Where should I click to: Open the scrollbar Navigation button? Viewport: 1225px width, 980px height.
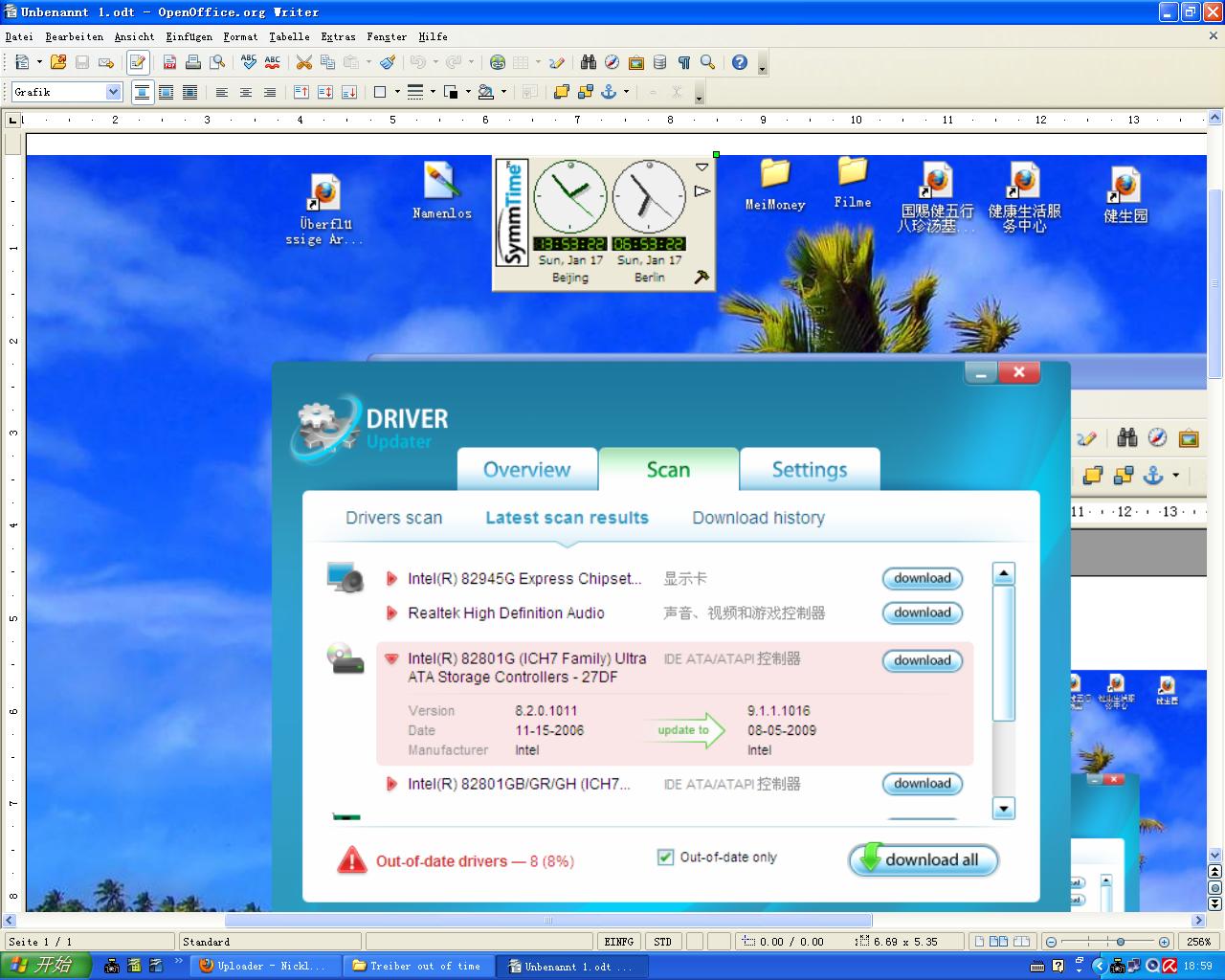click(1215, 887)
